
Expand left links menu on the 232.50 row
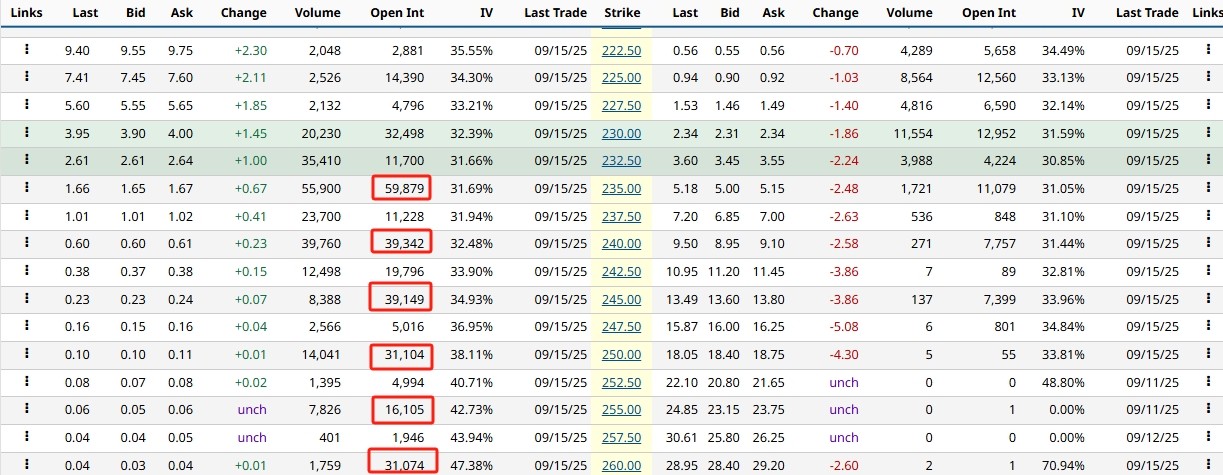(x=27, y=160)
